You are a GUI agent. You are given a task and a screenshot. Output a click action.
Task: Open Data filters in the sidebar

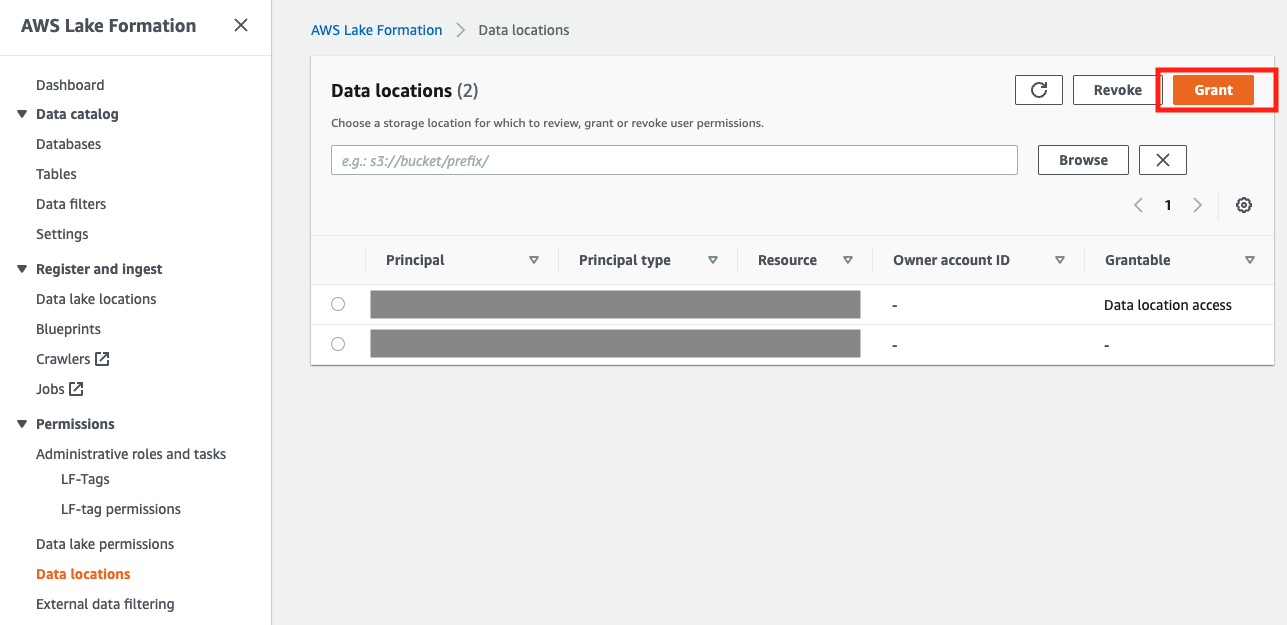click(x=71, y=204)
